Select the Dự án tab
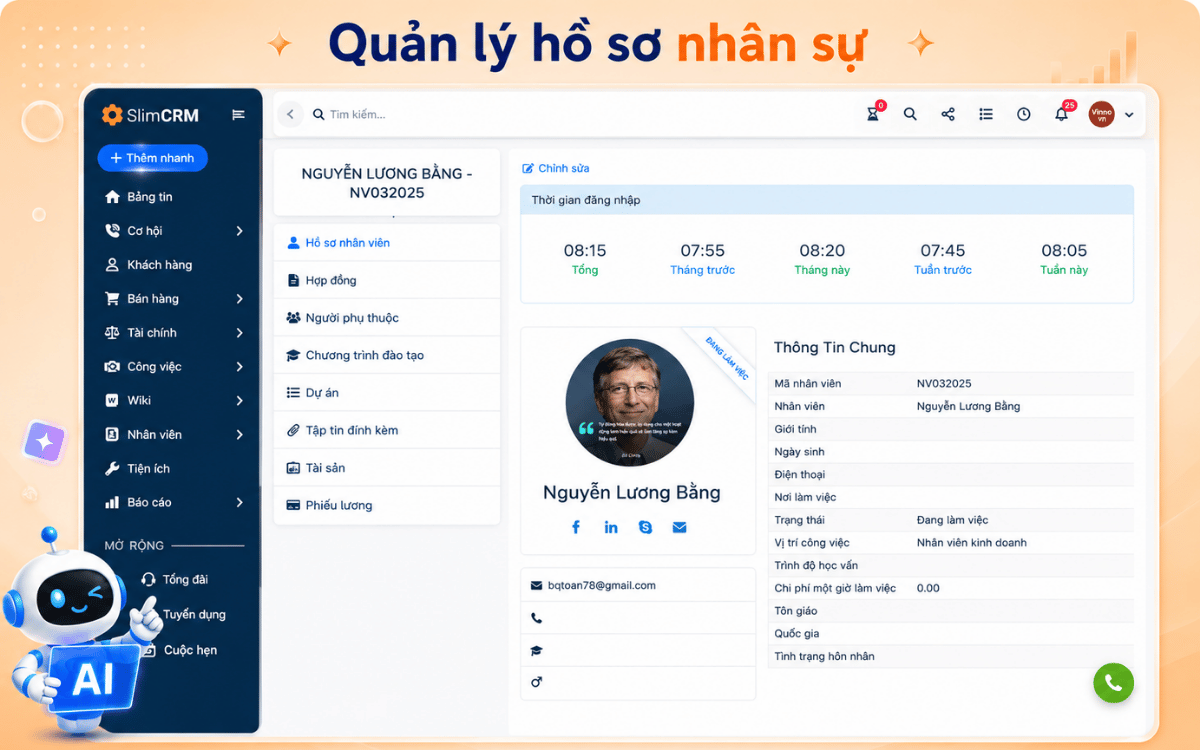Image resolution: width=1200 pixels, height=750 pixels. [387, 393]
